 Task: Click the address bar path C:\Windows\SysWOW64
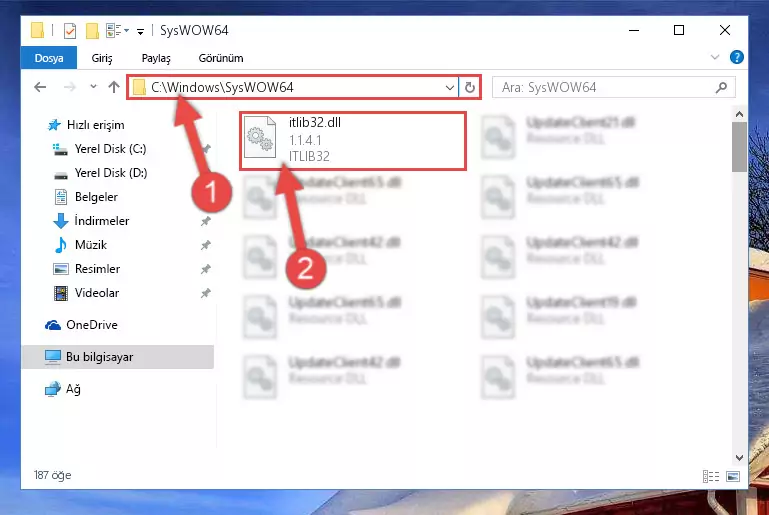pos(222,87)
